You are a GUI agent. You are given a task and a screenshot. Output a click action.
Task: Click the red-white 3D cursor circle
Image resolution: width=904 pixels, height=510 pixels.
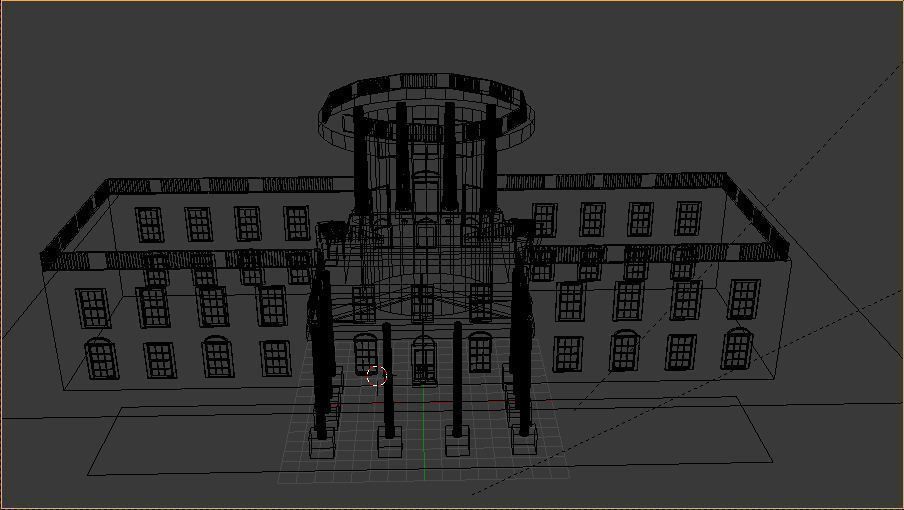[376, 376]
